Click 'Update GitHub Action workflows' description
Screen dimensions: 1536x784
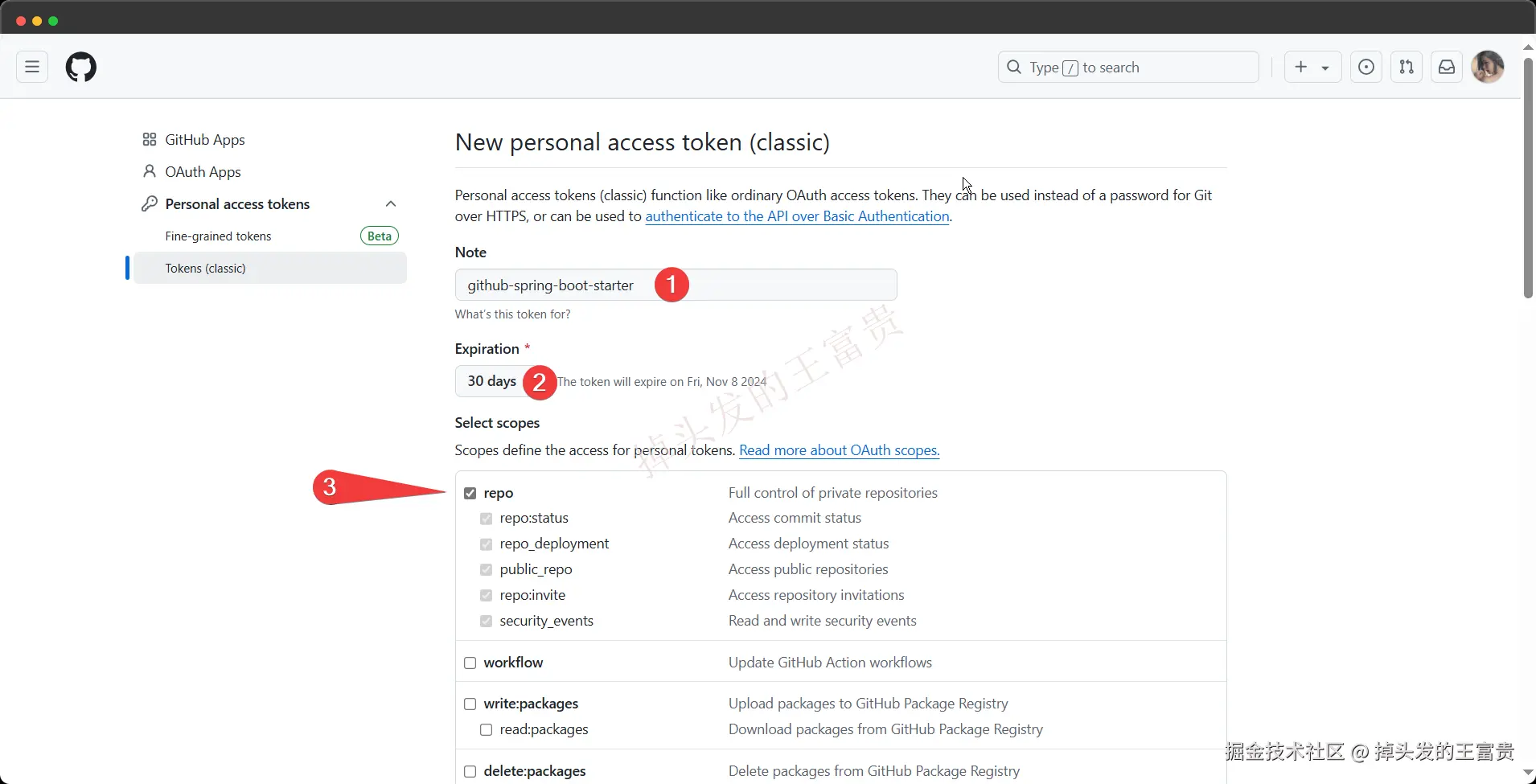830,663
